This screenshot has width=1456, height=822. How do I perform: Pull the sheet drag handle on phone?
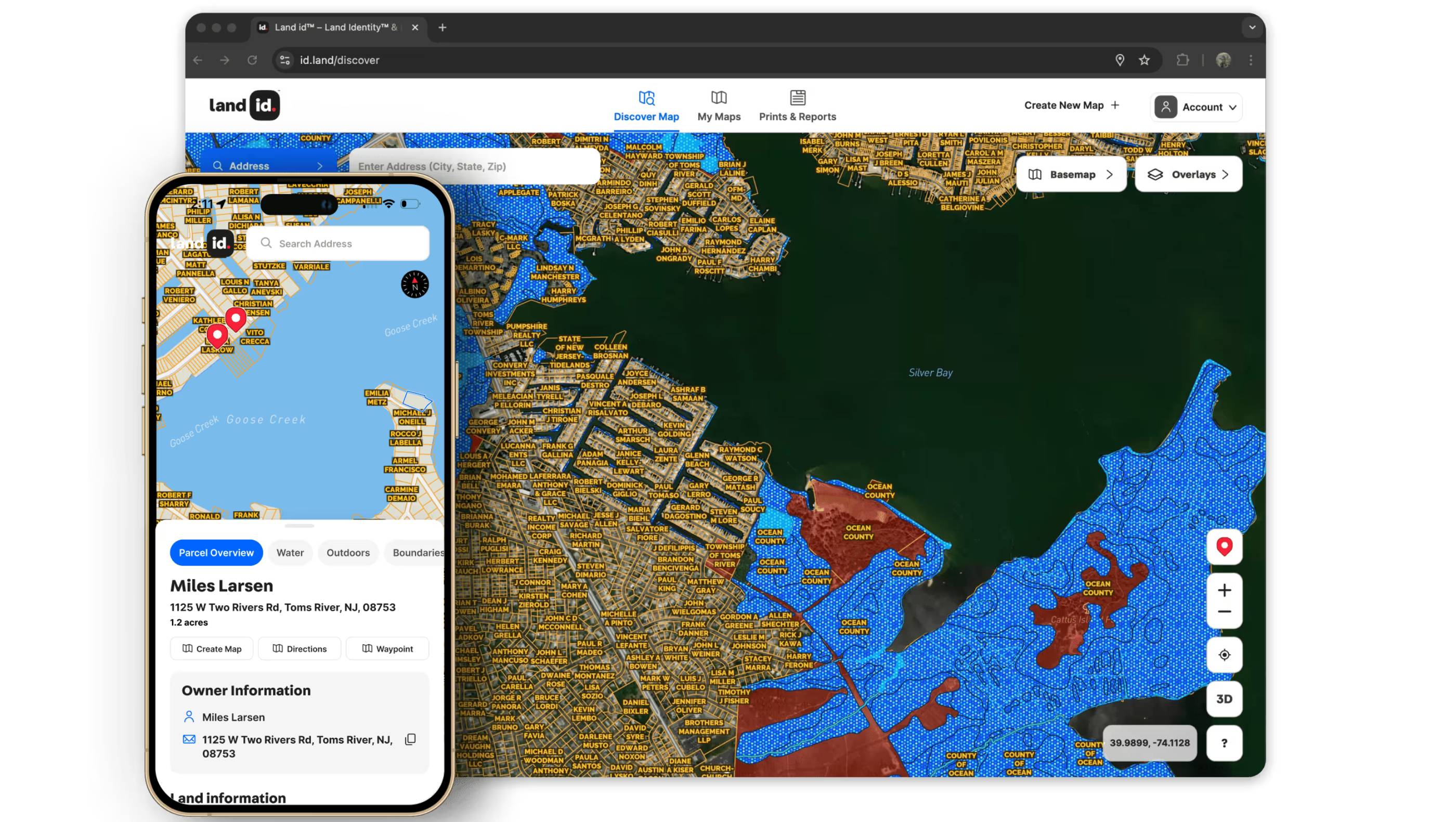(x=299, y=526)
